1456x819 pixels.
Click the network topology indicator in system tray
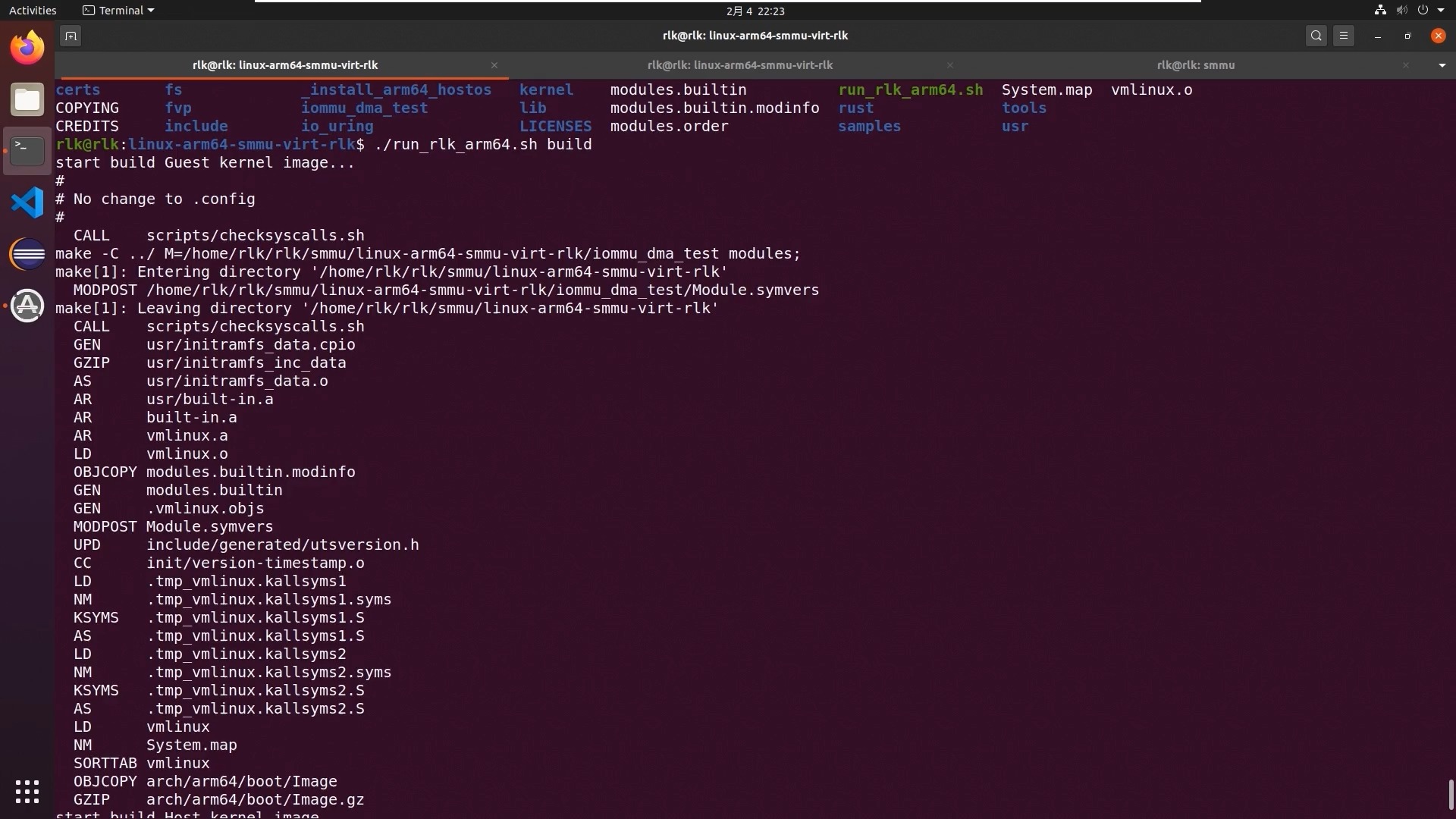[1379, 10]
